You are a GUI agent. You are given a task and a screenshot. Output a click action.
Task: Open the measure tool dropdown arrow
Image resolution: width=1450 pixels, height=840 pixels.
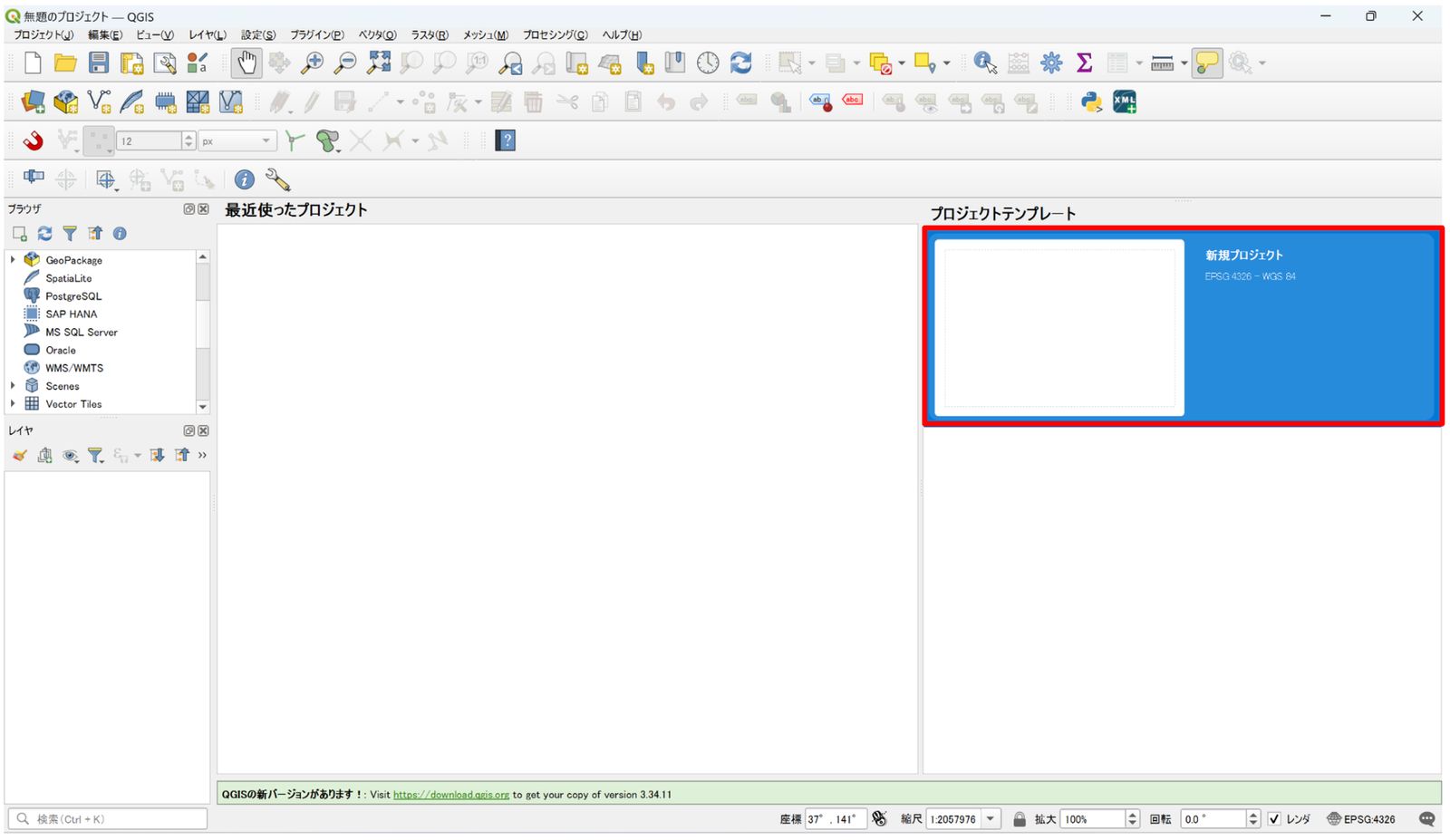1184,63
